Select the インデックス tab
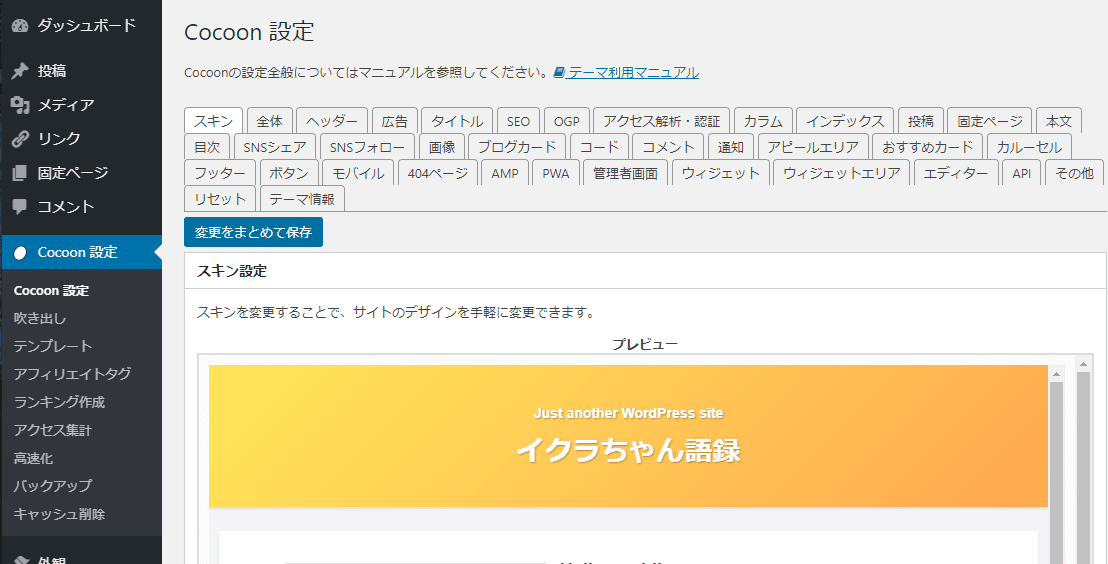This screenshot has width=1108, height=564. pos(845,121)
